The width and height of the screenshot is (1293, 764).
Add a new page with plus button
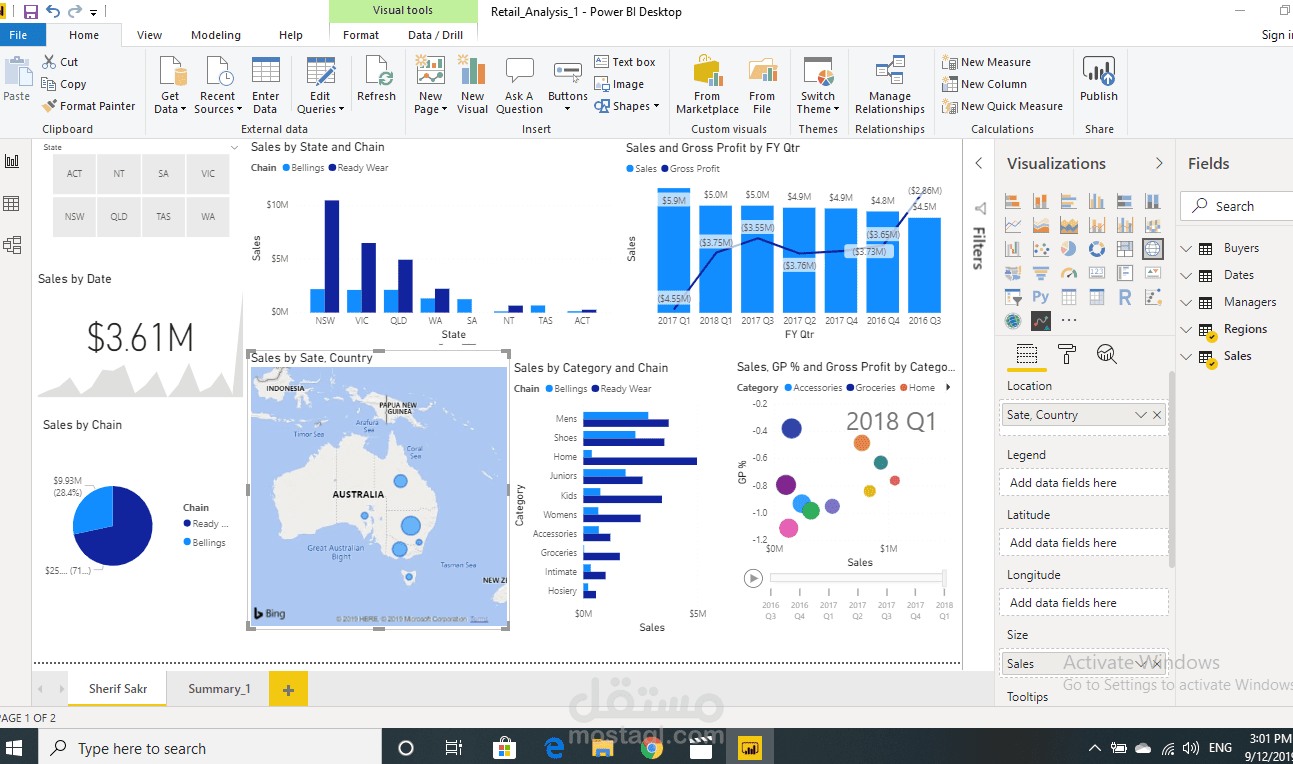[288, 689]
